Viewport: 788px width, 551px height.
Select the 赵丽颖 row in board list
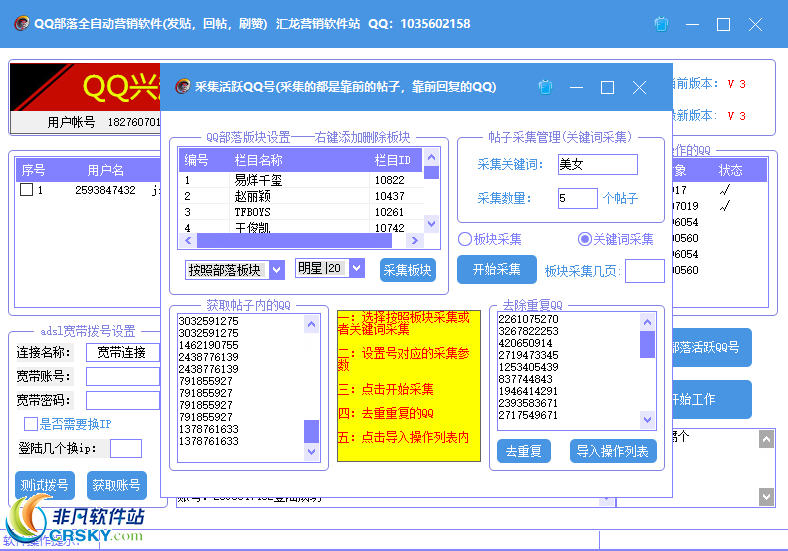click(301, 196)
